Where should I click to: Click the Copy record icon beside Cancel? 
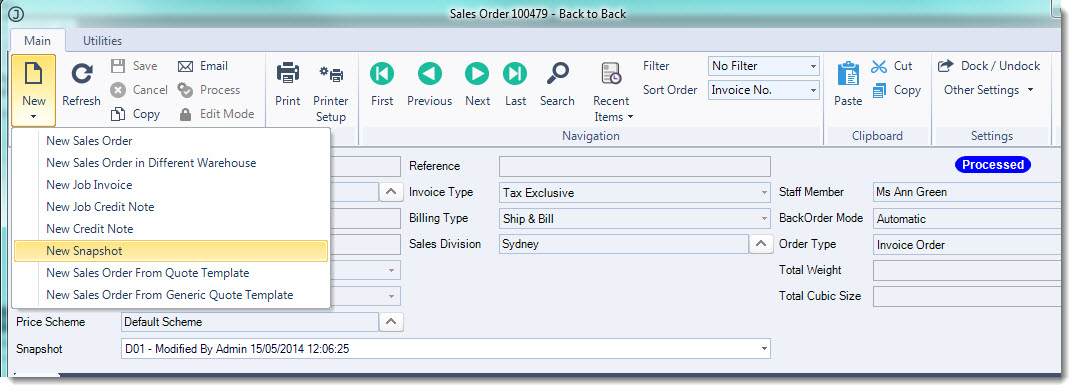point(118,114)
